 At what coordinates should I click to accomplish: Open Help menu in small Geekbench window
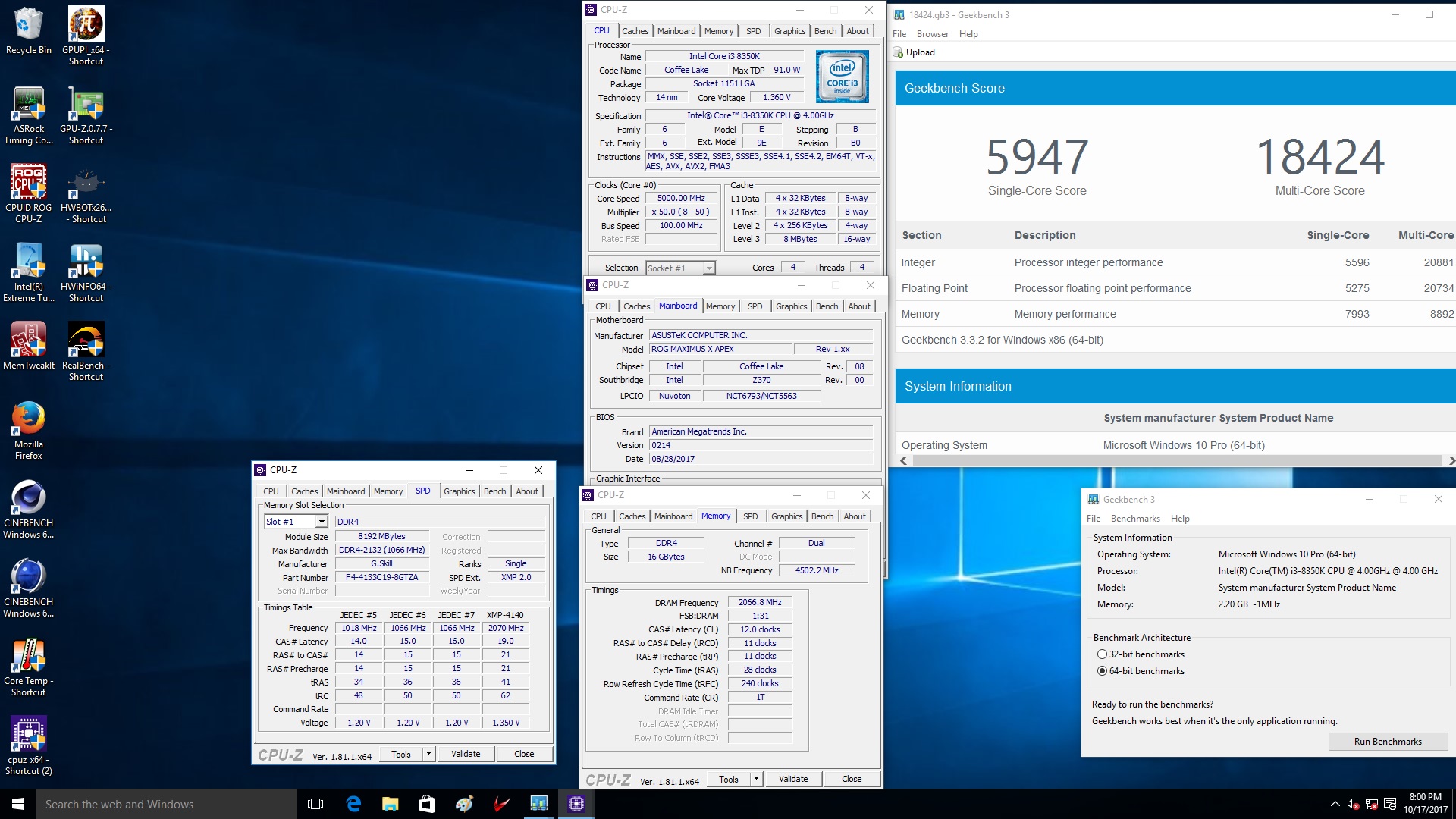pyautogui.click(x=1180, y=519)
